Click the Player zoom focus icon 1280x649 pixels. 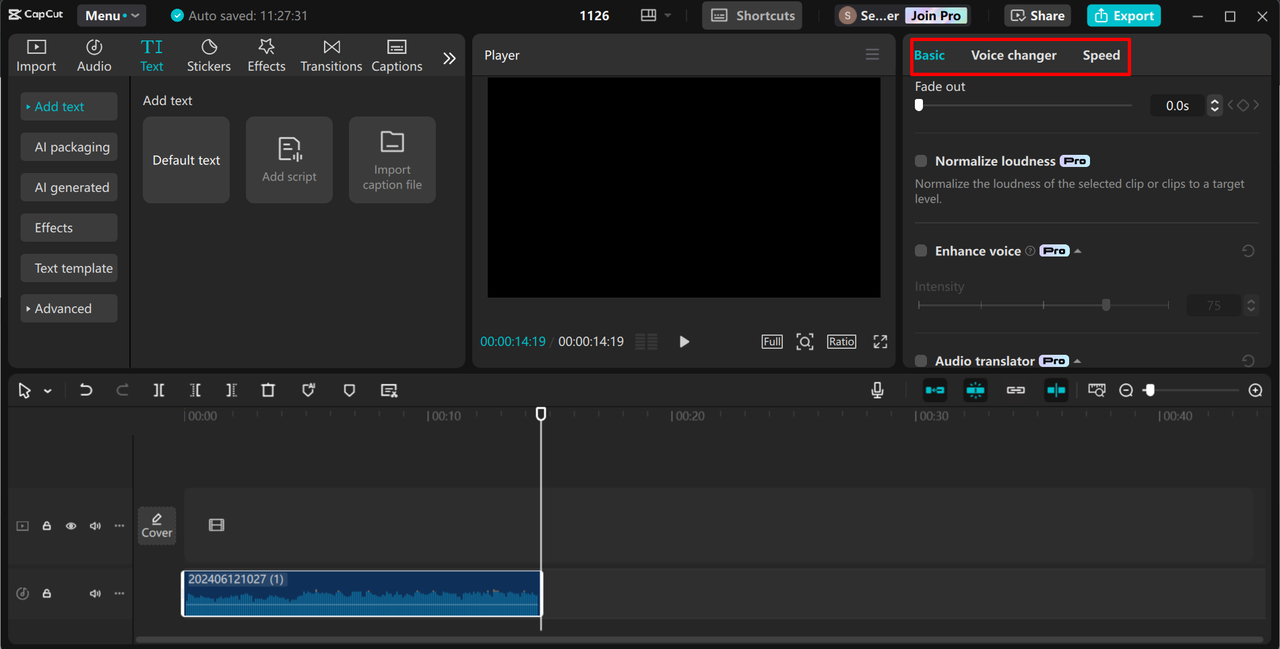pos(805,342)
